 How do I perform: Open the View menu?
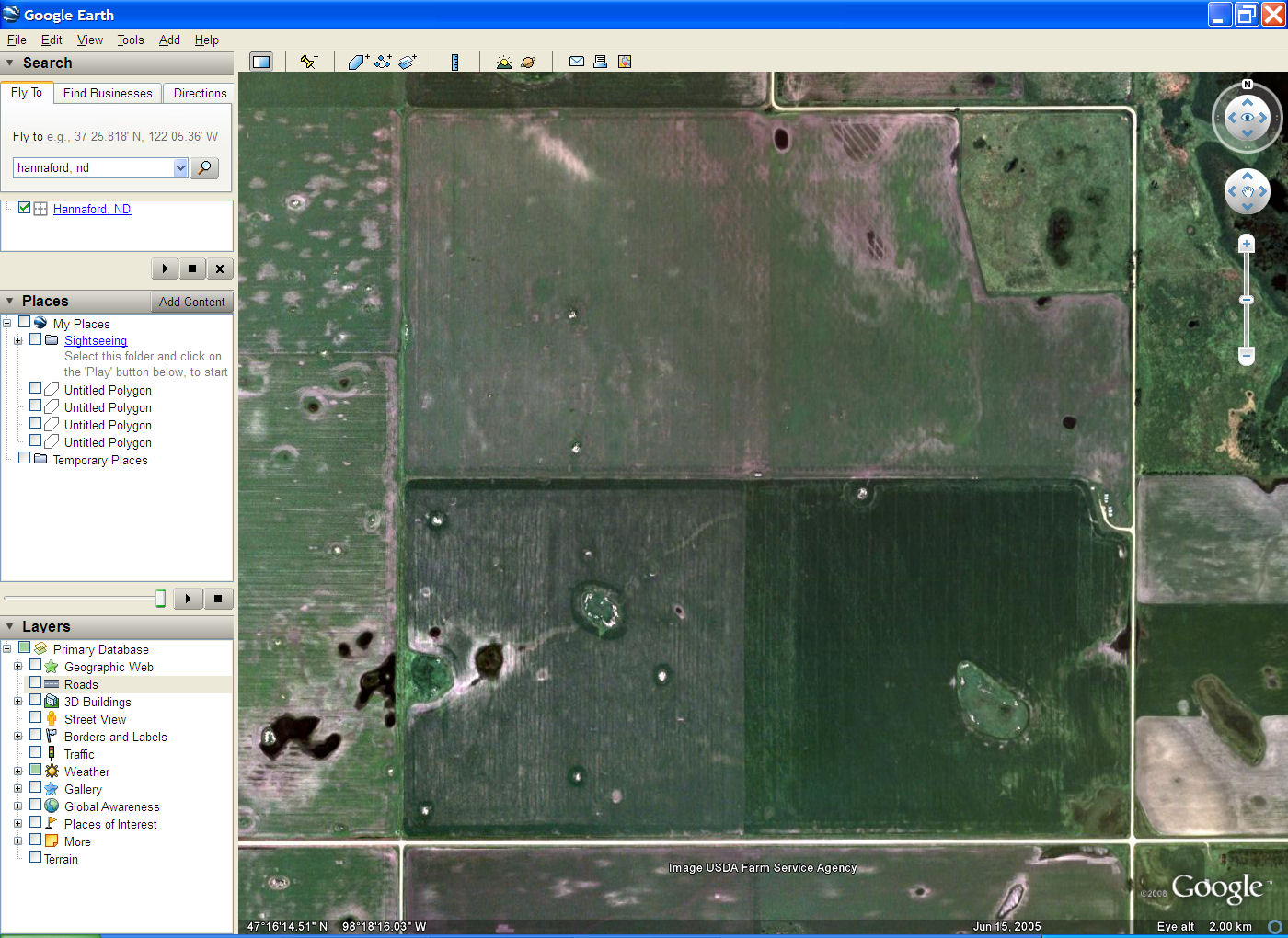coord(90,40)
